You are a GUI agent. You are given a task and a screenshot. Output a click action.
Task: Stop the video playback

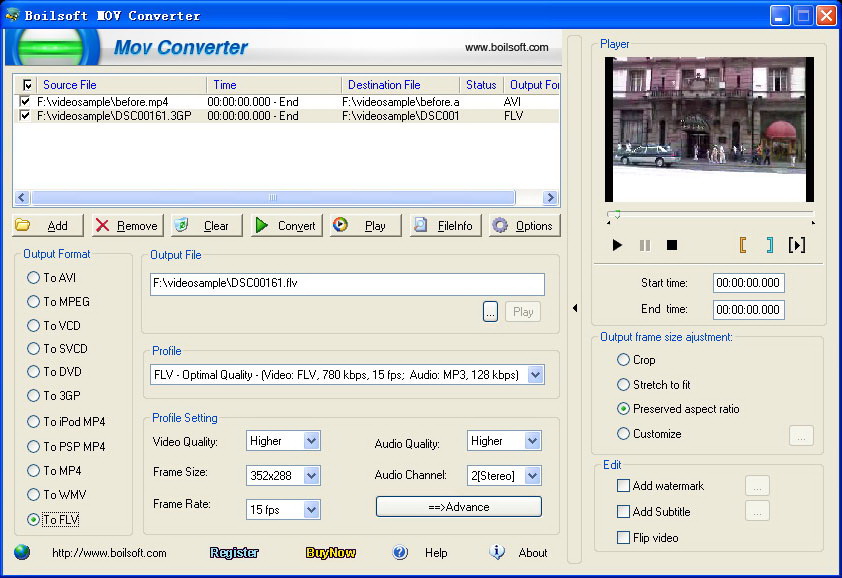[x=672, y=245]
